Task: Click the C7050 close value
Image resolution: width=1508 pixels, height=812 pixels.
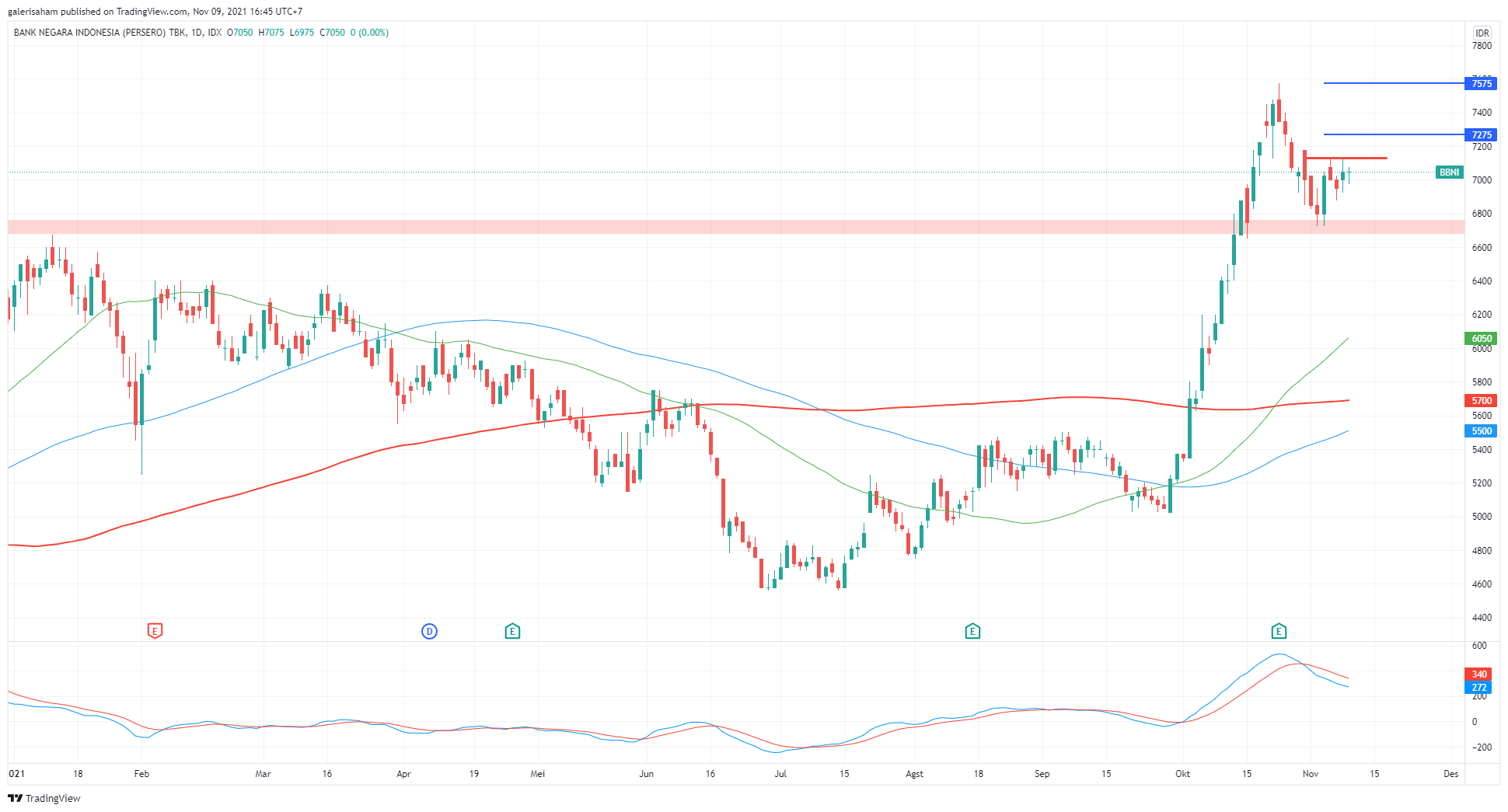Action: coord(332,33)
